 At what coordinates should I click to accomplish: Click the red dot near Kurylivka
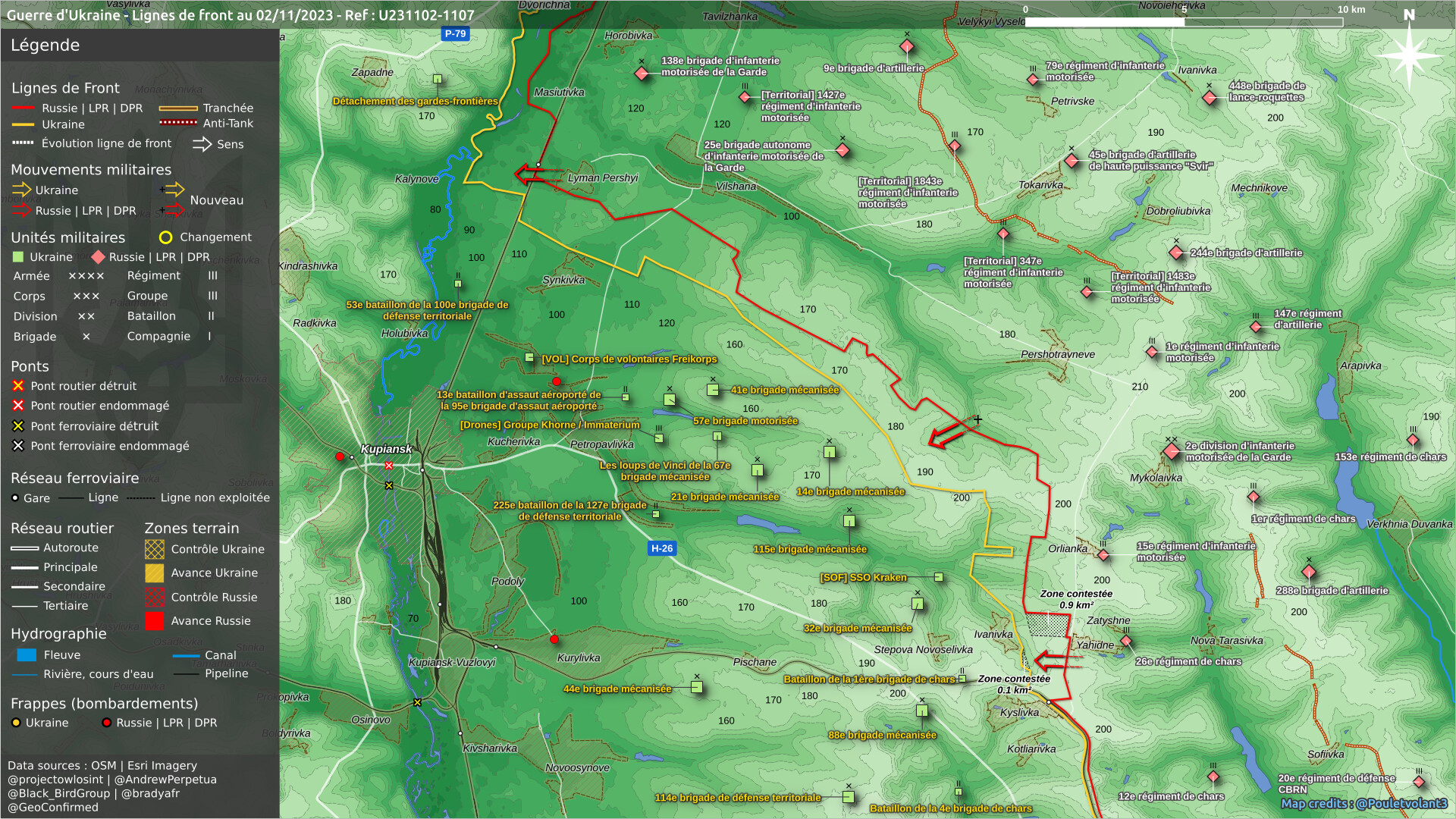click(554, 639)
